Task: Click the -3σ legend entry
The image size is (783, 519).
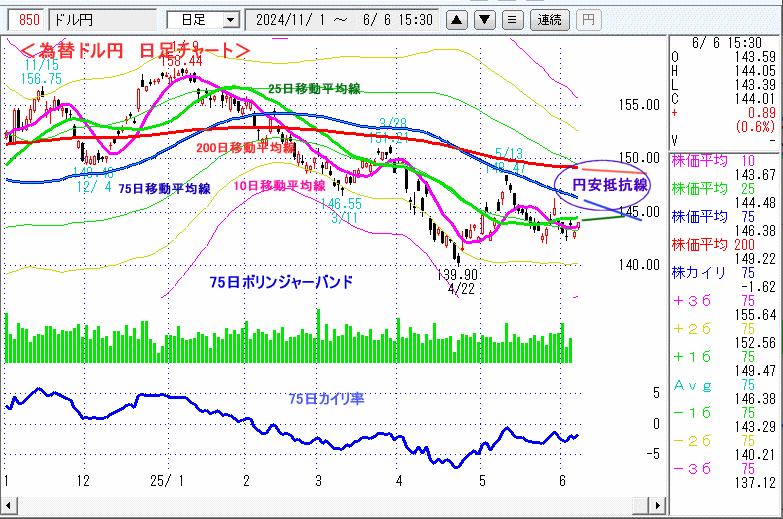Action: tap(714, 469)
